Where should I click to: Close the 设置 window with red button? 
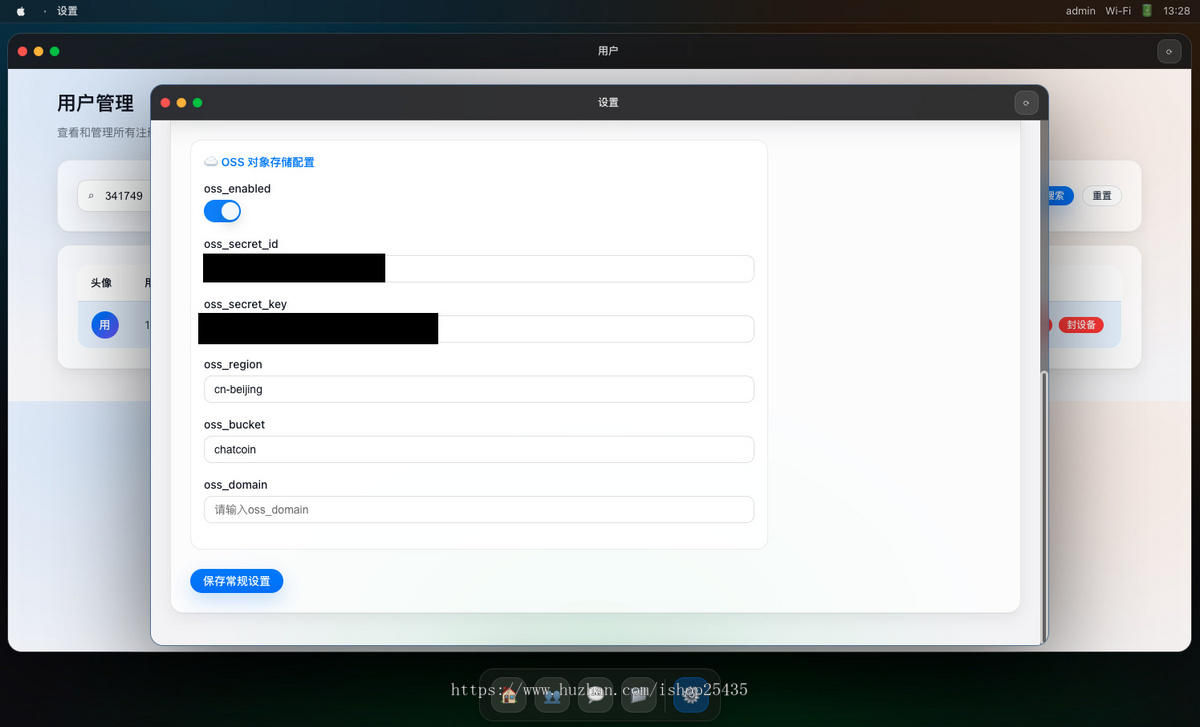pyautogui.click(x=165, y=102)
